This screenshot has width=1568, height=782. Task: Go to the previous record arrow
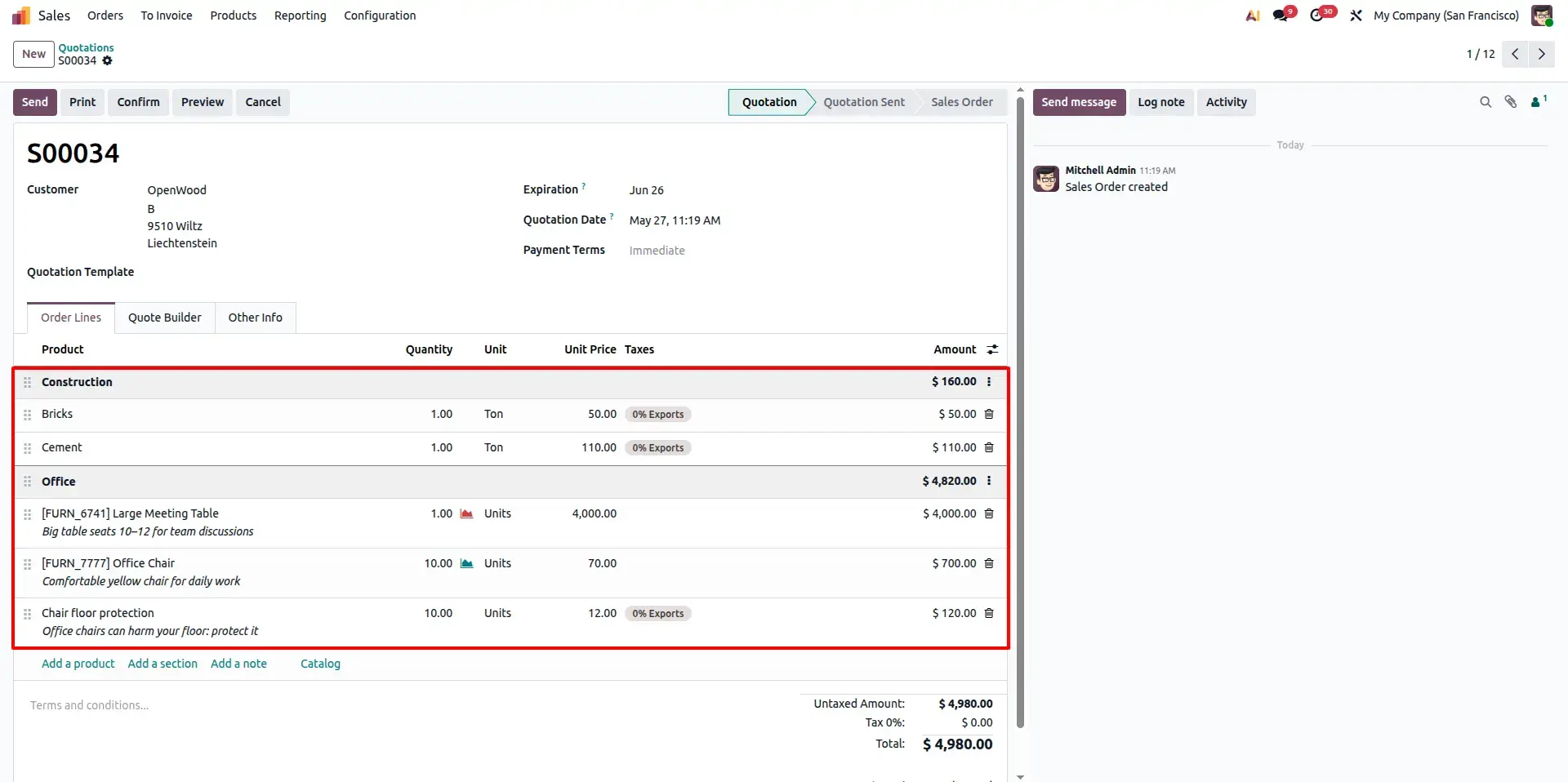point(1515,54)
